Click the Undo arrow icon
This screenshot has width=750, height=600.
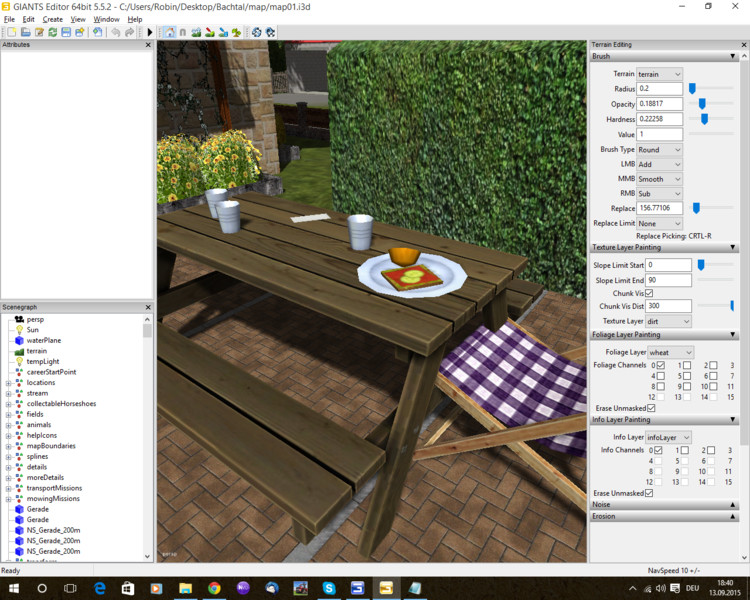click(x=116, y=32)
